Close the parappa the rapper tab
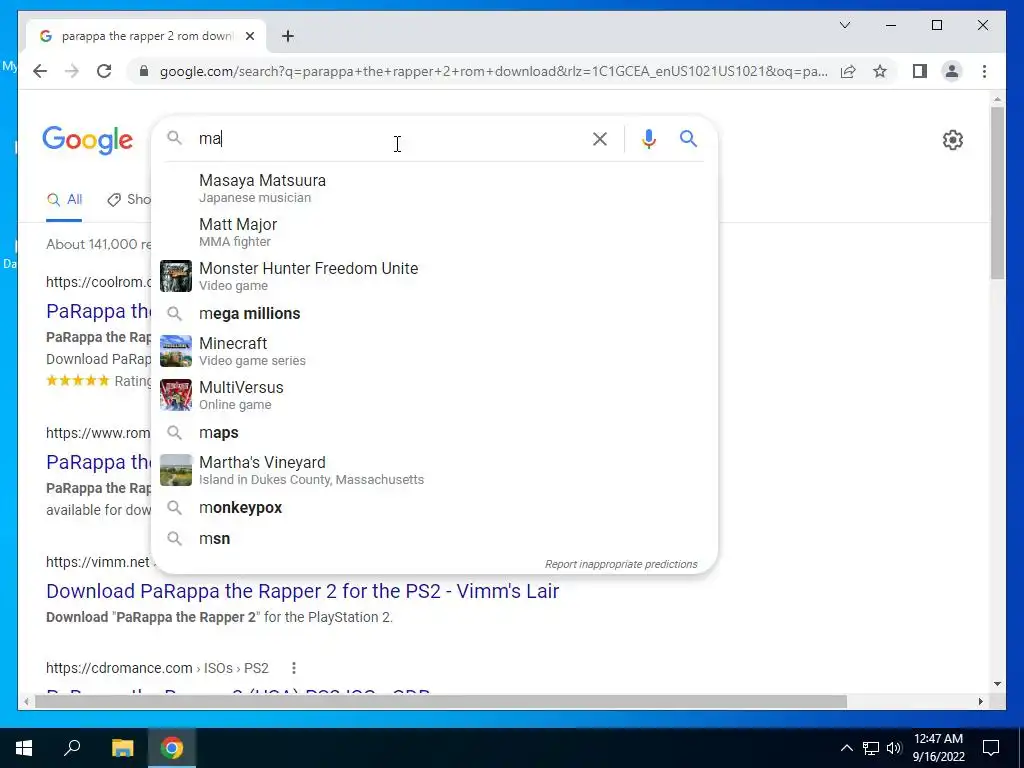This screenshot has height=768, width=1024. [249, 36]
